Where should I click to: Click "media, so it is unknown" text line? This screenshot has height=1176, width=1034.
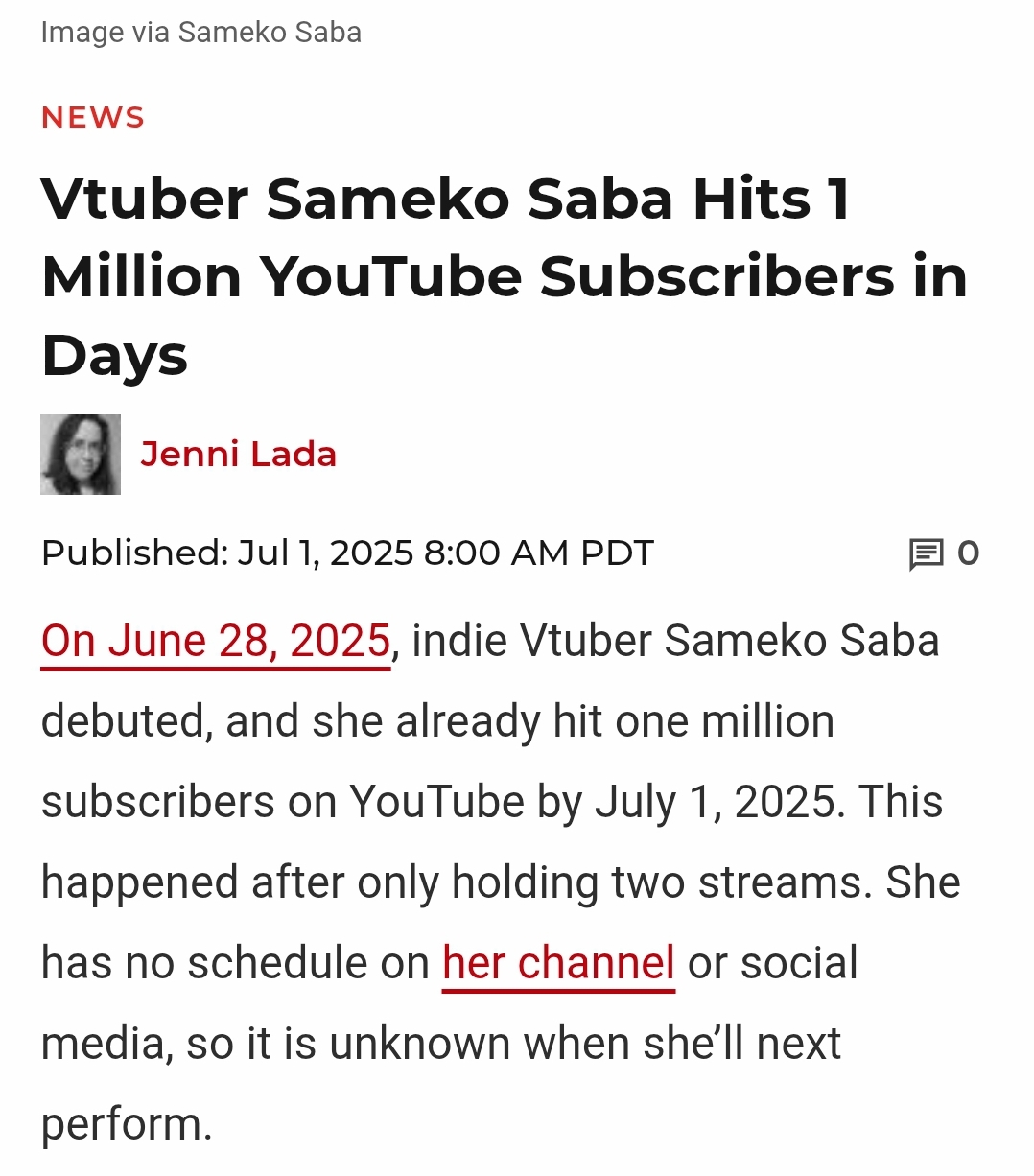pyautogui.click(x=274, y=1044)
